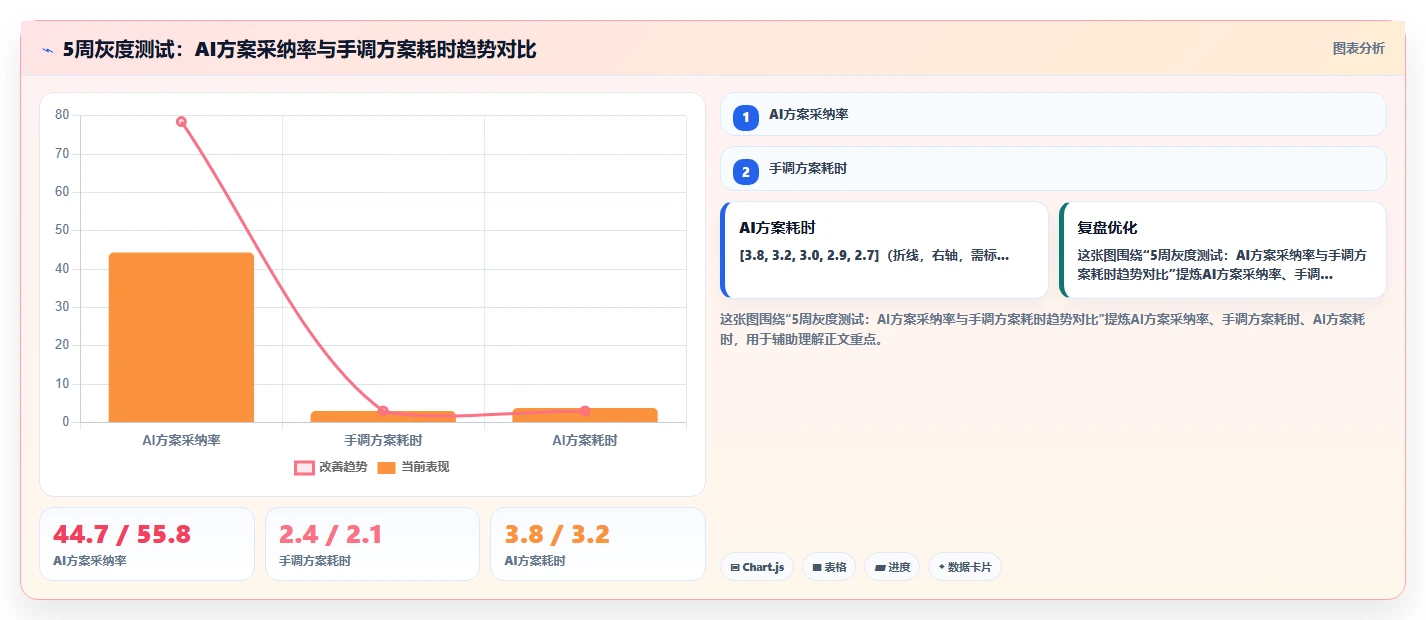Click the line point near 78 on chart
Screen dimensions: 1426x620
click(181, 122)
